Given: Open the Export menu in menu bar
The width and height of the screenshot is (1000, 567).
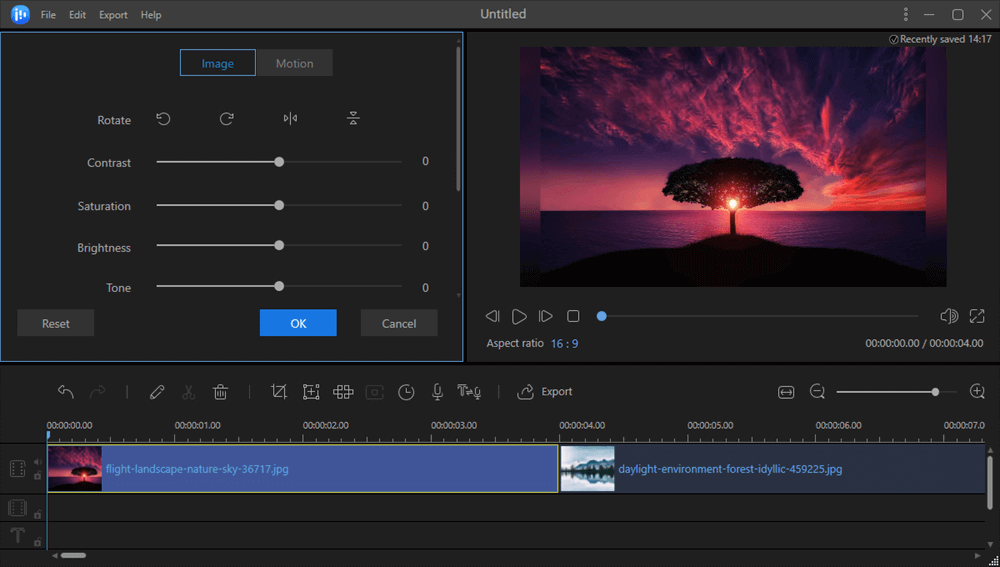Looking at the screenshot, I should [x=113, y=15].
